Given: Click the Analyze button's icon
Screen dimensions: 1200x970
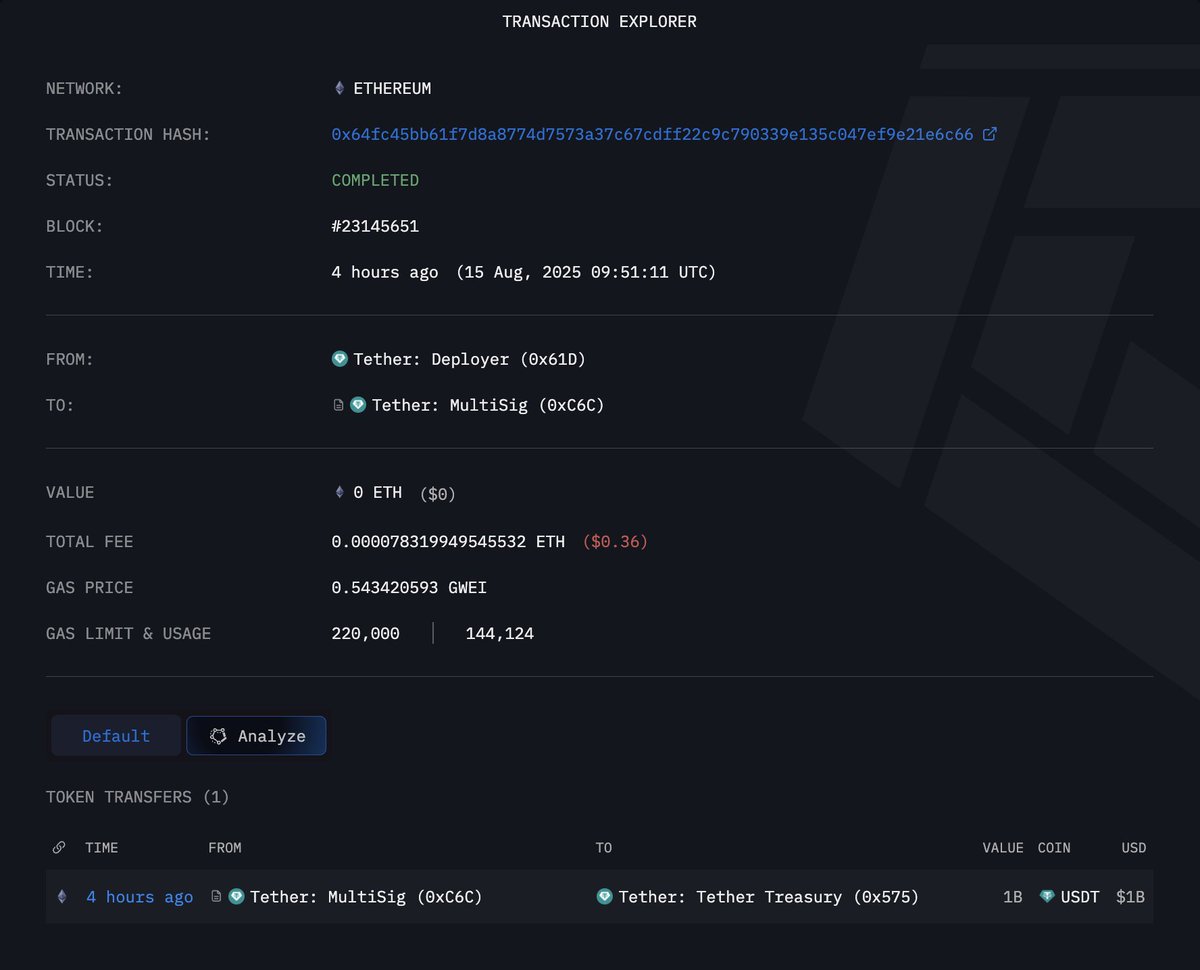Looking at the screenshot, I should click(x=218, y=736).
